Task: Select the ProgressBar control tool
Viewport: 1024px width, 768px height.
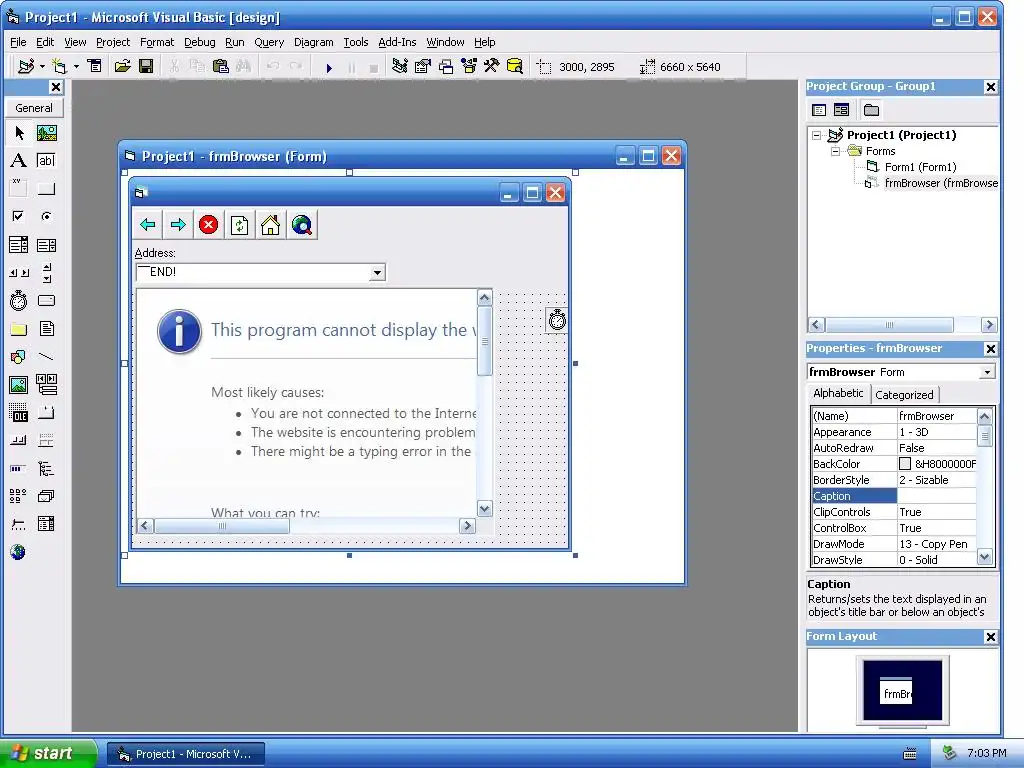Action: point(19,468)
